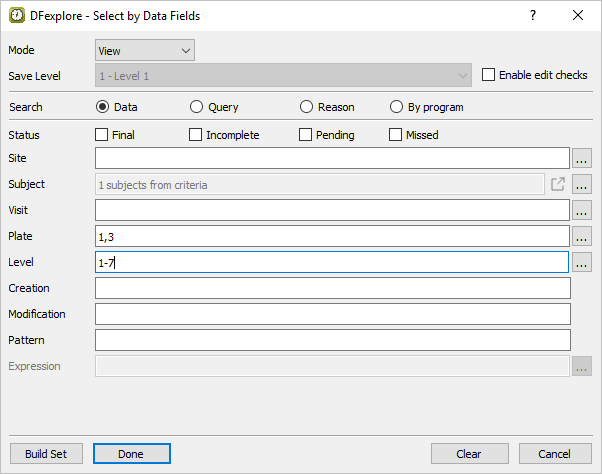Select the Query search radio button
This screenshot has width=602, height=474.
(196, 107)
